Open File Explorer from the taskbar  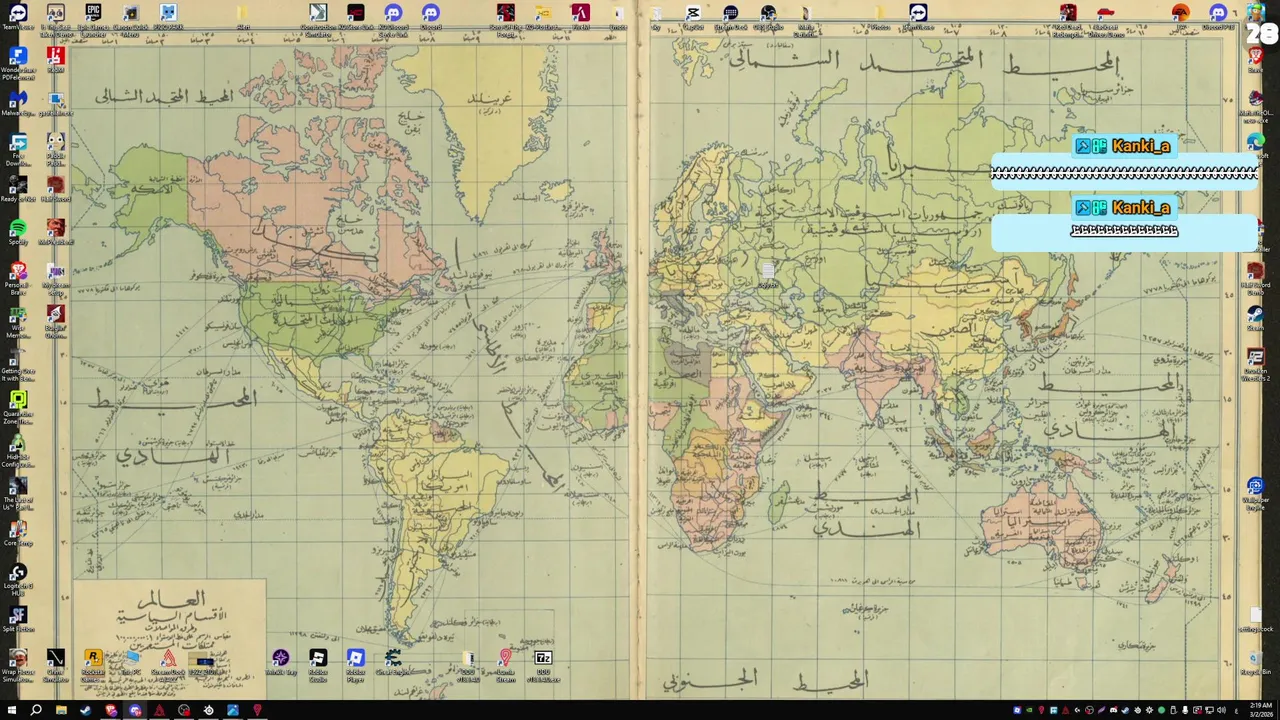61,710
